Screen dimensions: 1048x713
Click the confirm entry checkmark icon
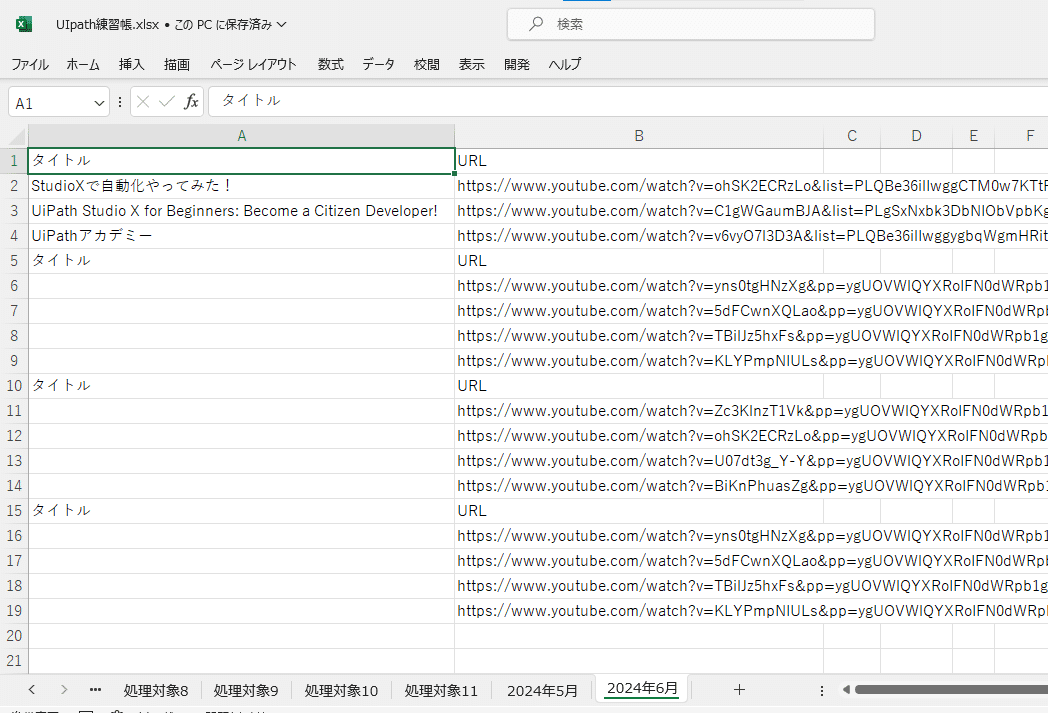point(166,102)
